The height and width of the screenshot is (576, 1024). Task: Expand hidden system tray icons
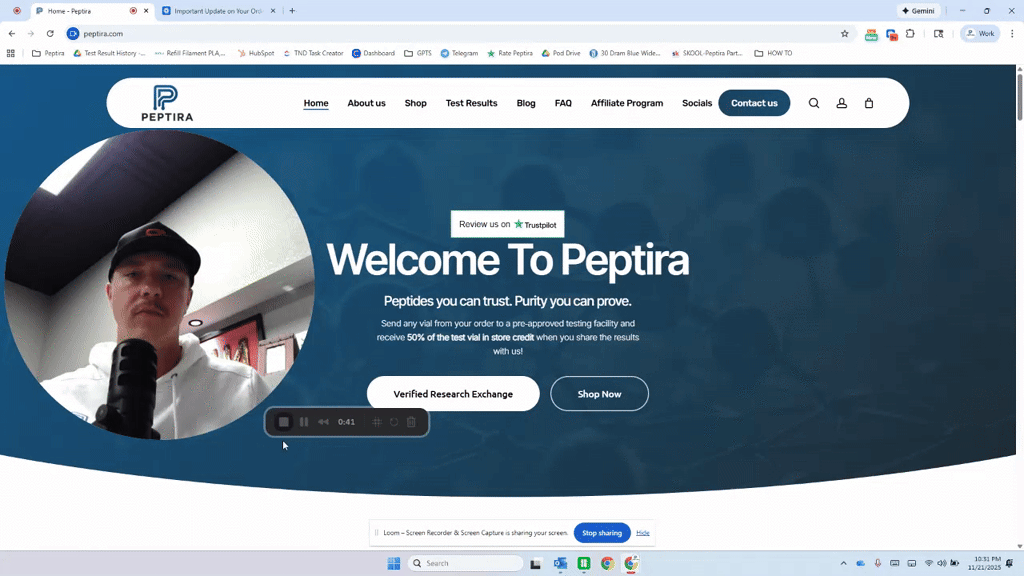point(843,562)
